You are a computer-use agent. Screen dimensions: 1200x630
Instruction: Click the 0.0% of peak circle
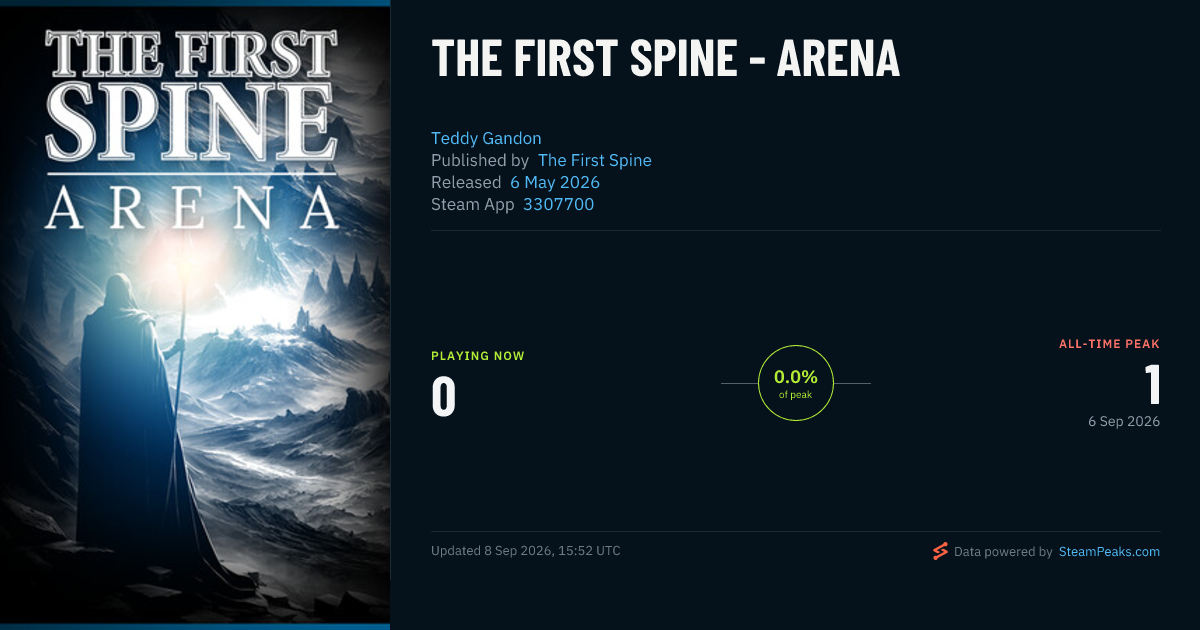pyautogui.click(x=796, y=383)
